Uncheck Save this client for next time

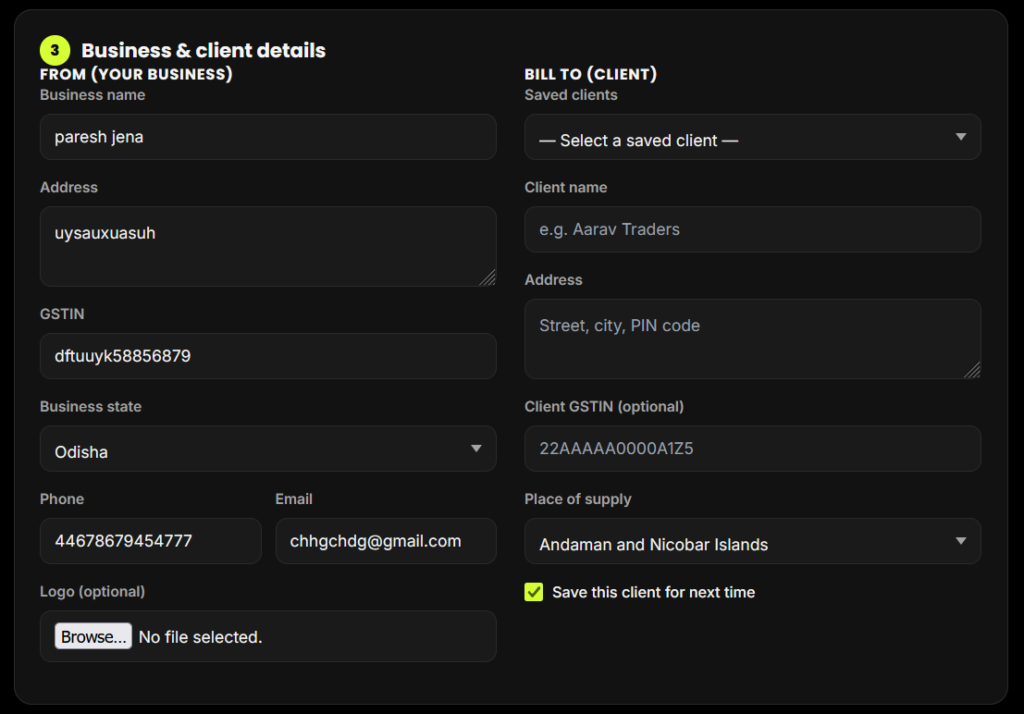(534, 592)
